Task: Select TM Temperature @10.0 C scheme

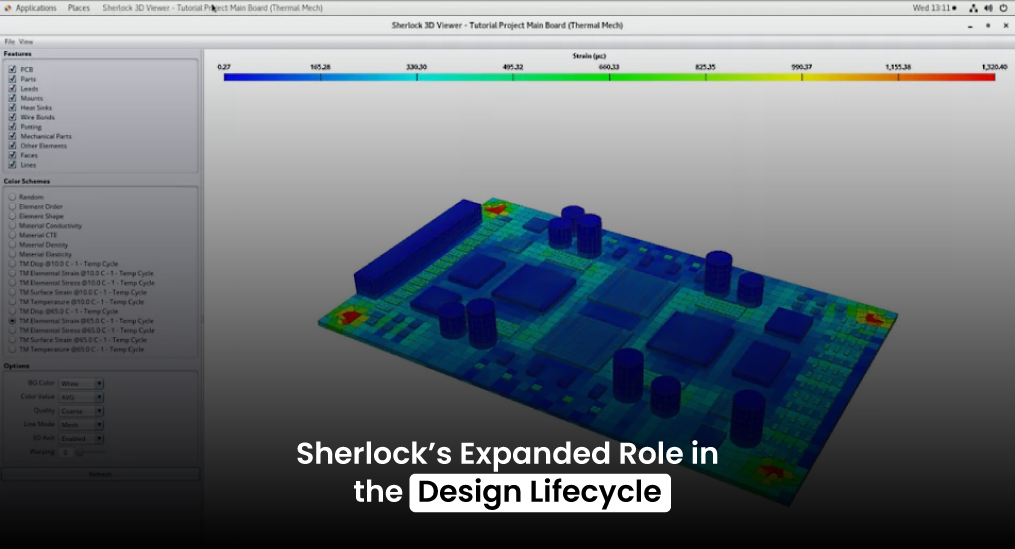Action: (x=12, y=302)
